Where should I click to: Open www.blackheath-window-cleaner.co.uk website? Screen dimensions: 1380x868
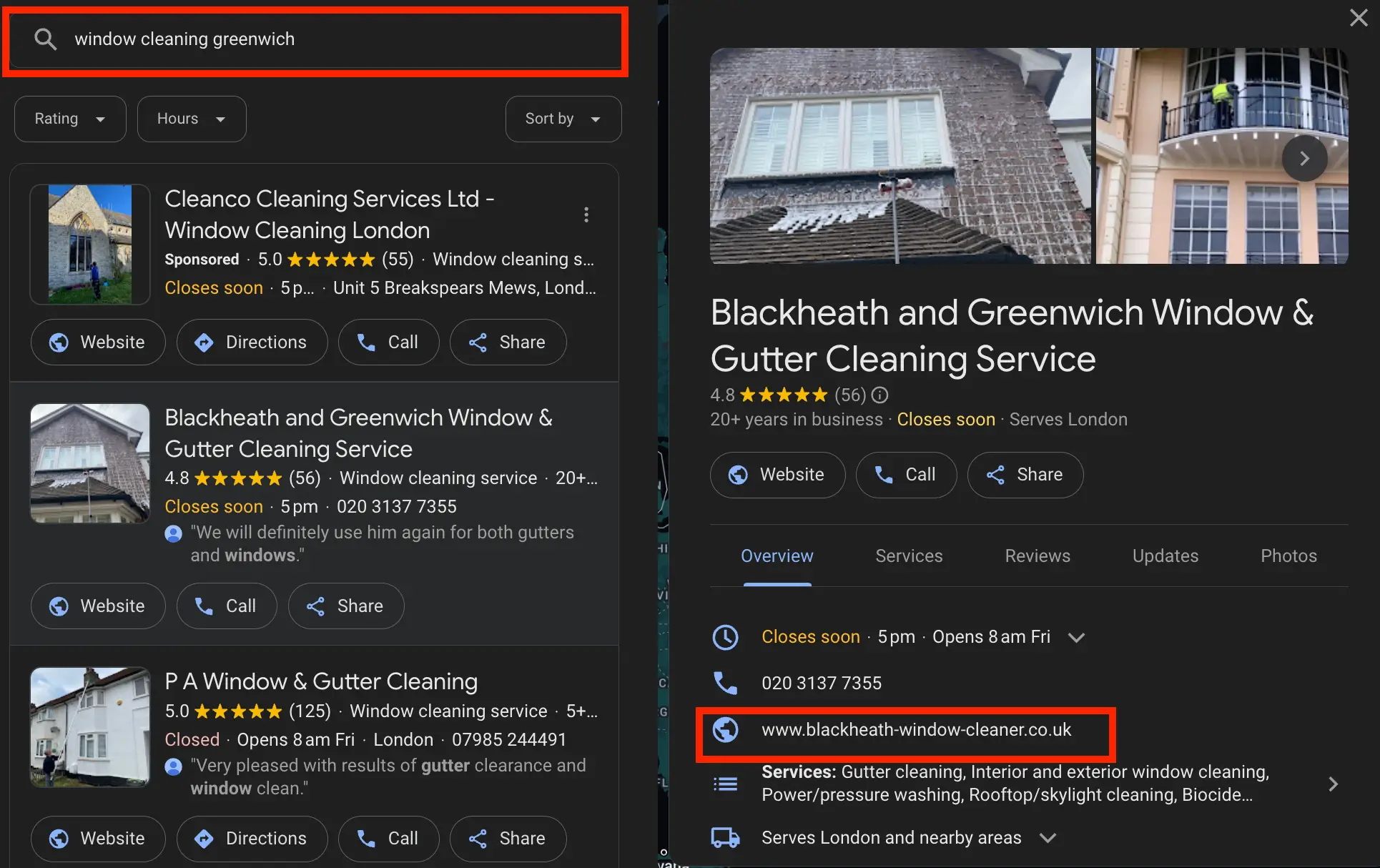(917, 729)
